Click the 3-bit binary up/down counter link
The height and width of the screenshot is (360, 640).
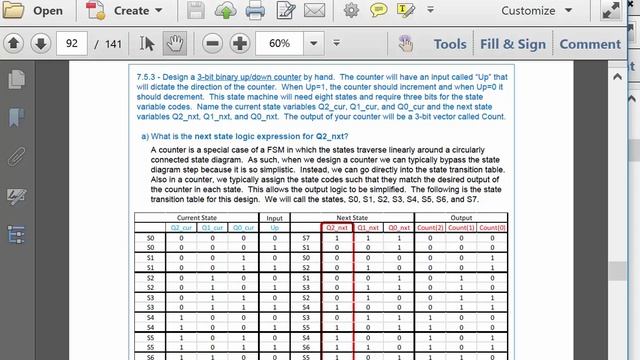249,77
